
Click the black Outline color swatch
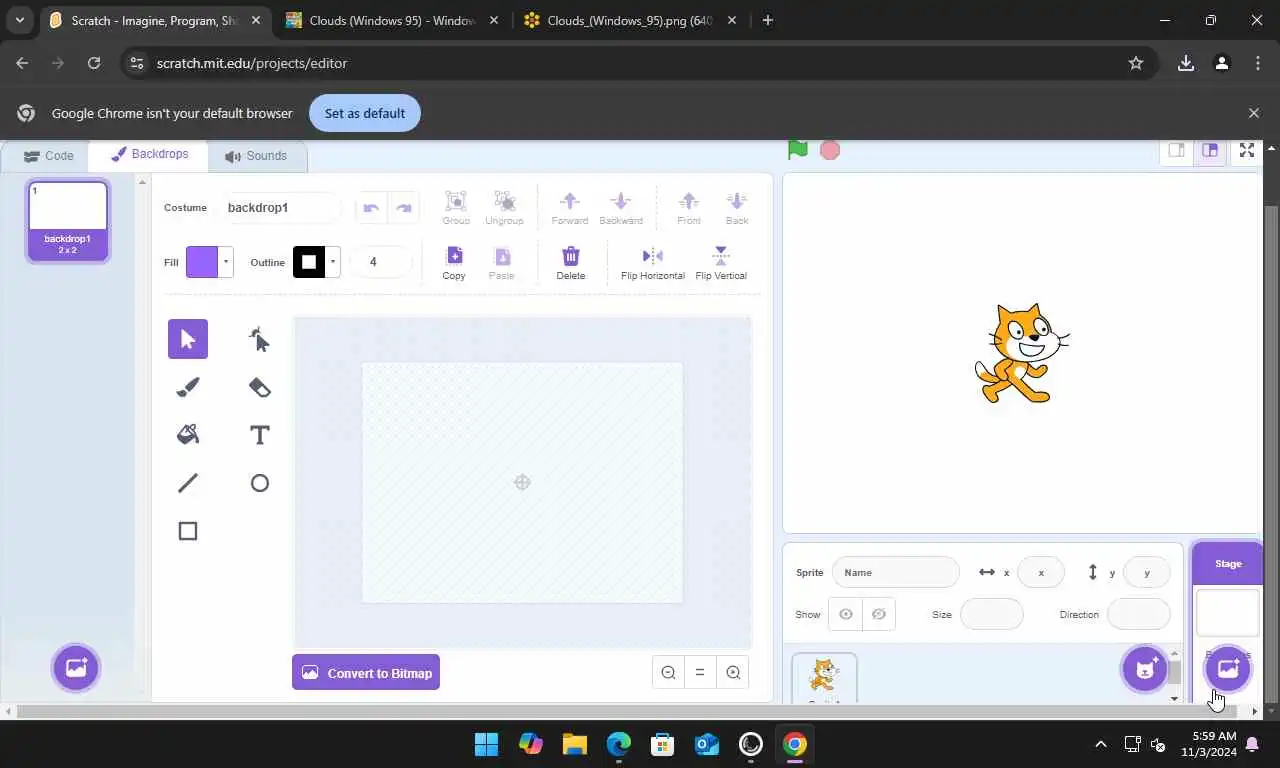pyautogui.click(x=309, y=262)
